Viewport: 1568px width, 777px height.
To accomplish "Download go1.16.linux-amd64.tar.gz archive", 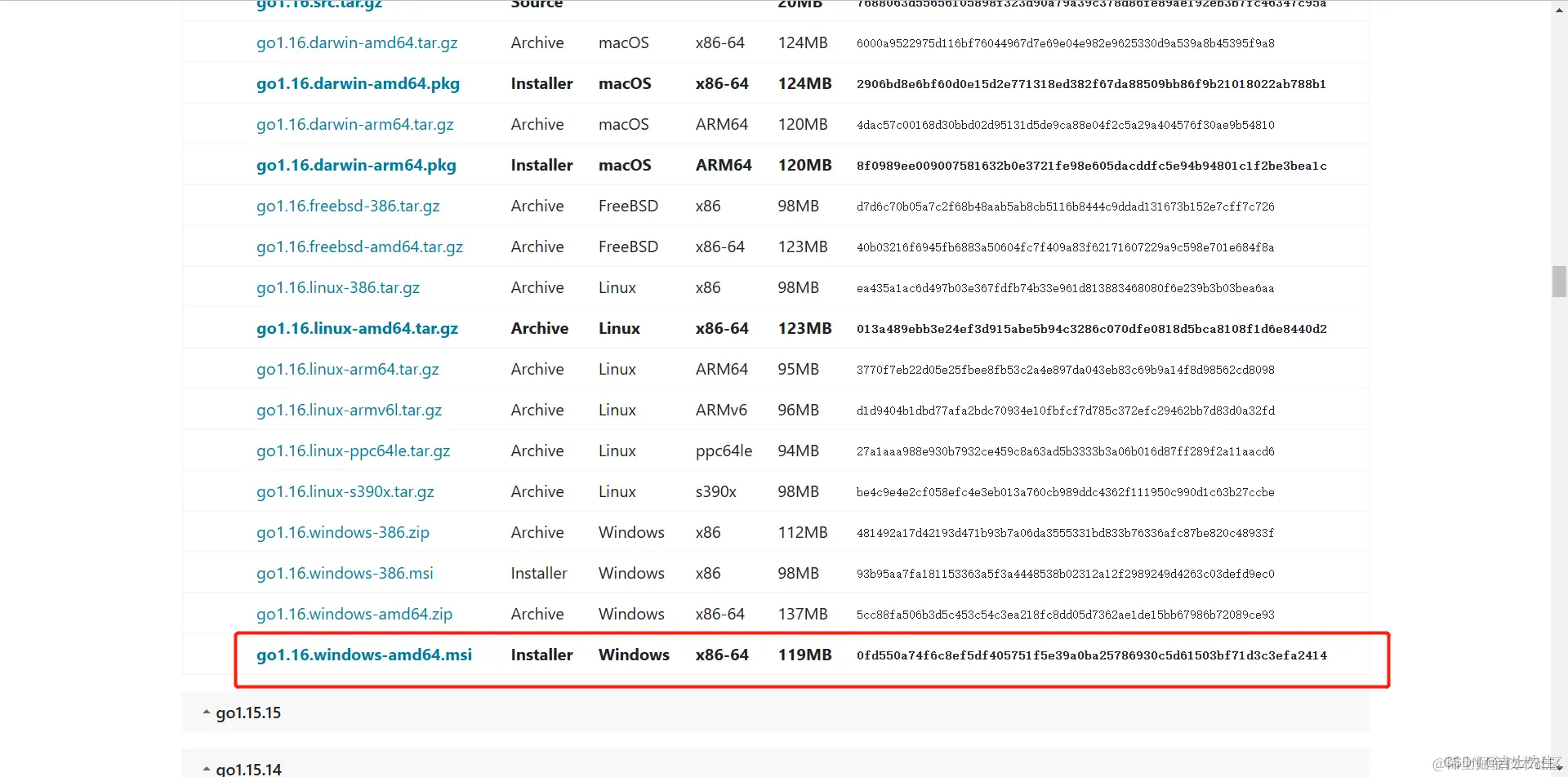I will 357,329.
